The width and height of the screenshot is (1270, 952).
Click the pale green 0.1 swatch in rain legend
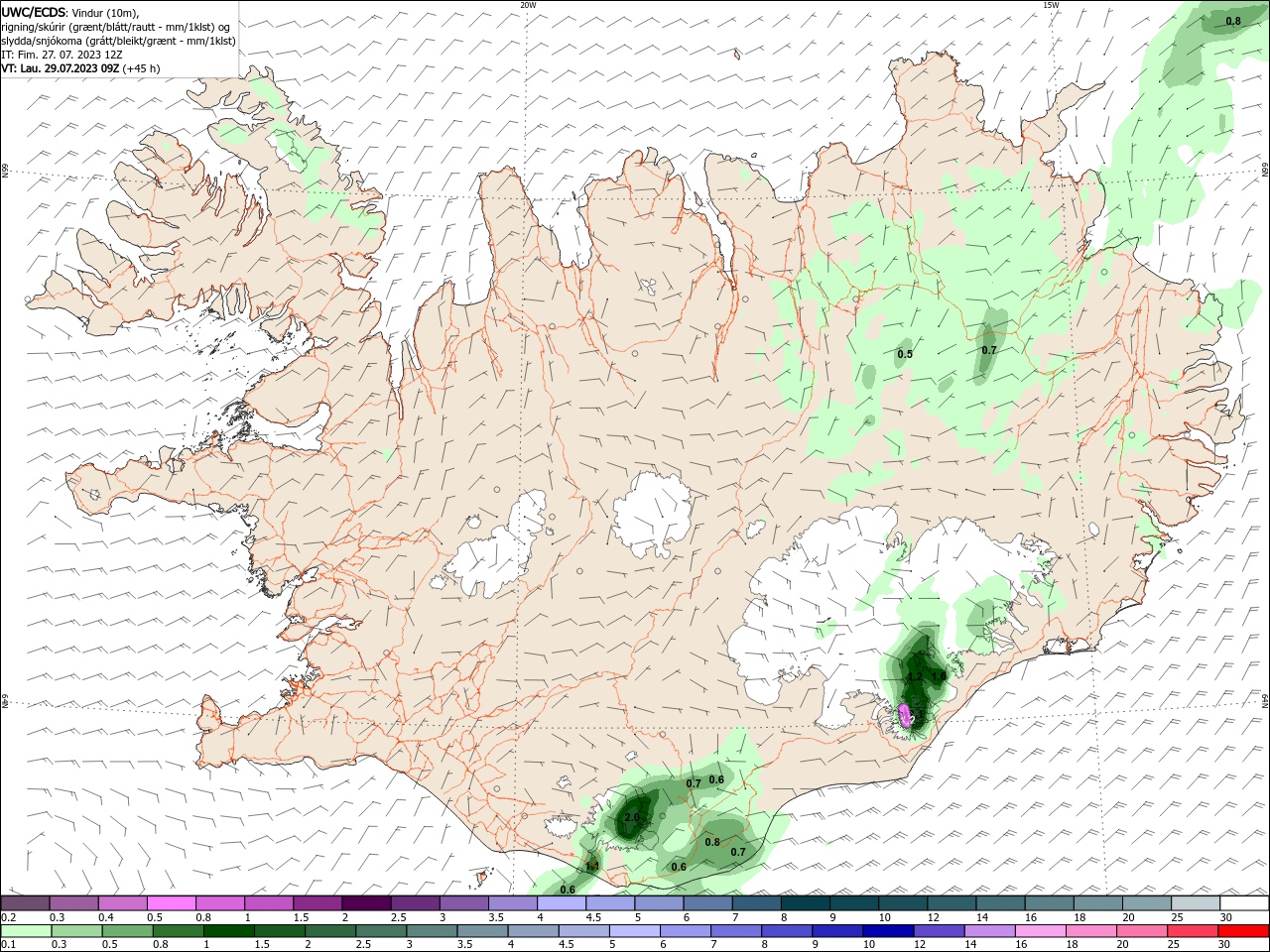coord(26,931)
